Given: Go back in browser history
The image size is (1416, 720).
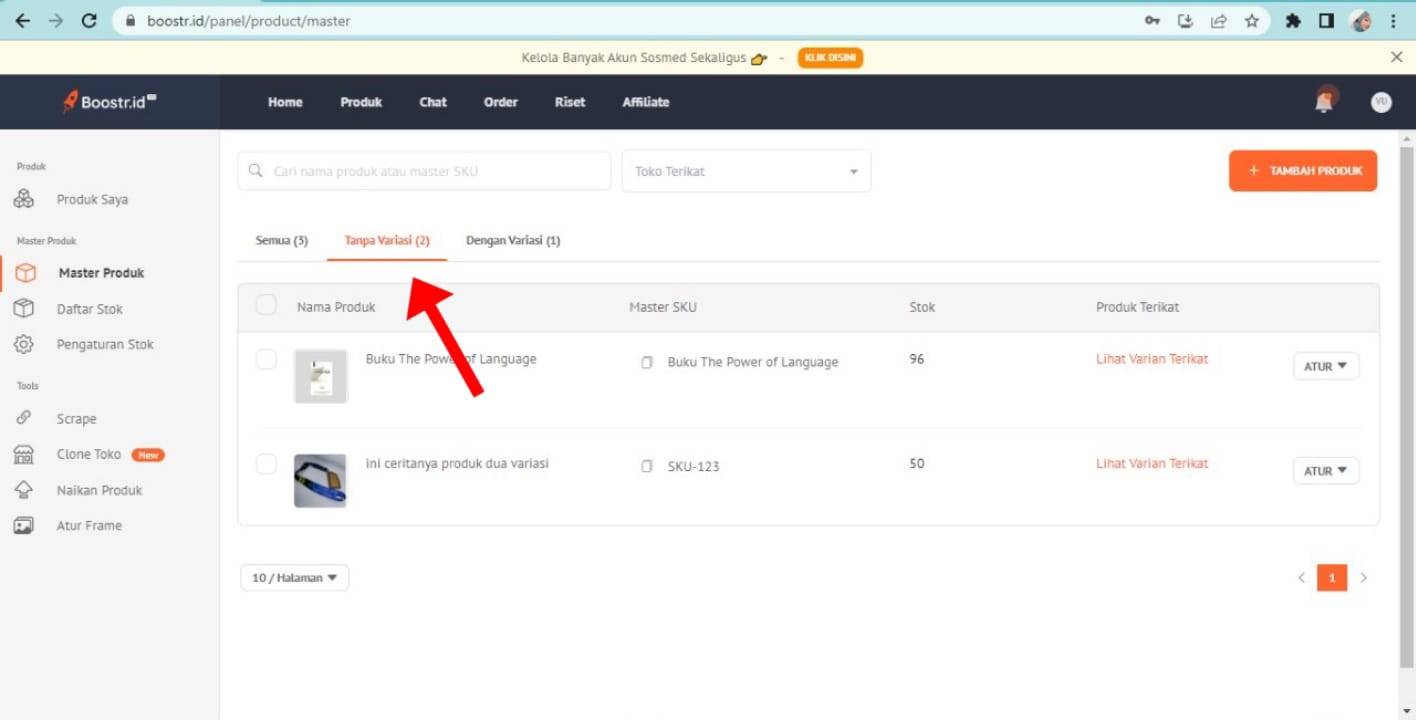Looking at the screenshot, I should click(22, 20).
